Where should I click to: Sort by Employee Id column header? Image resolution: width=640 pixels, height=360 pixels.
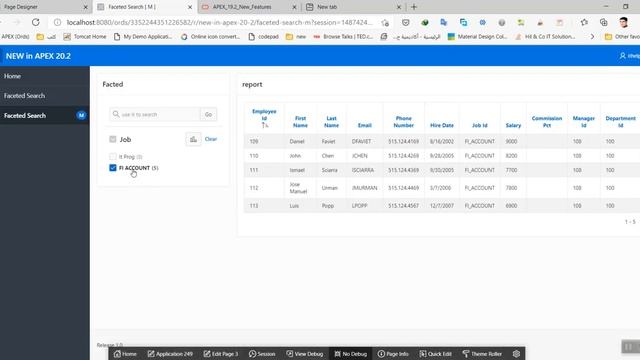(x=264, y=115)
